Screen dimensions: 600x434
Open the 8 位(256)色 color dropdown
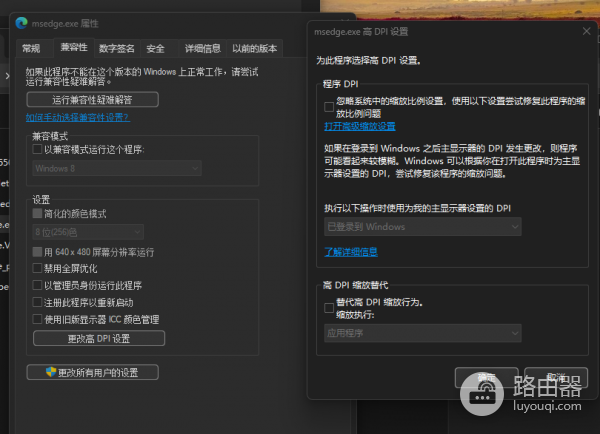(88, 232)
